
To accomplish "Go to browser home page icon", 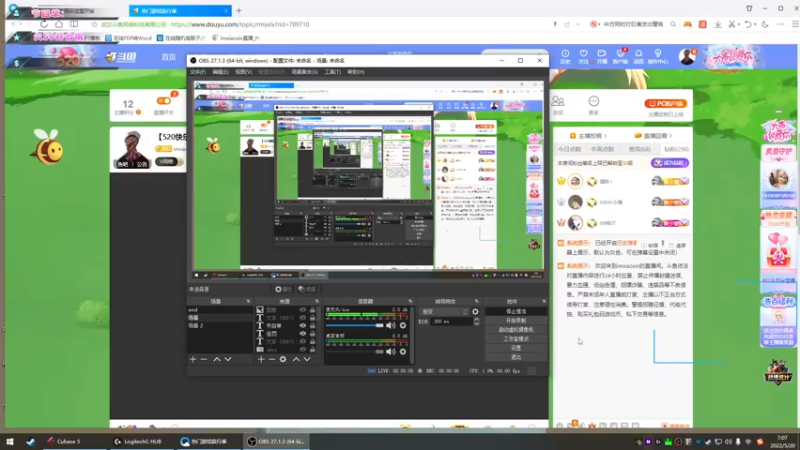I will point(59,24).
